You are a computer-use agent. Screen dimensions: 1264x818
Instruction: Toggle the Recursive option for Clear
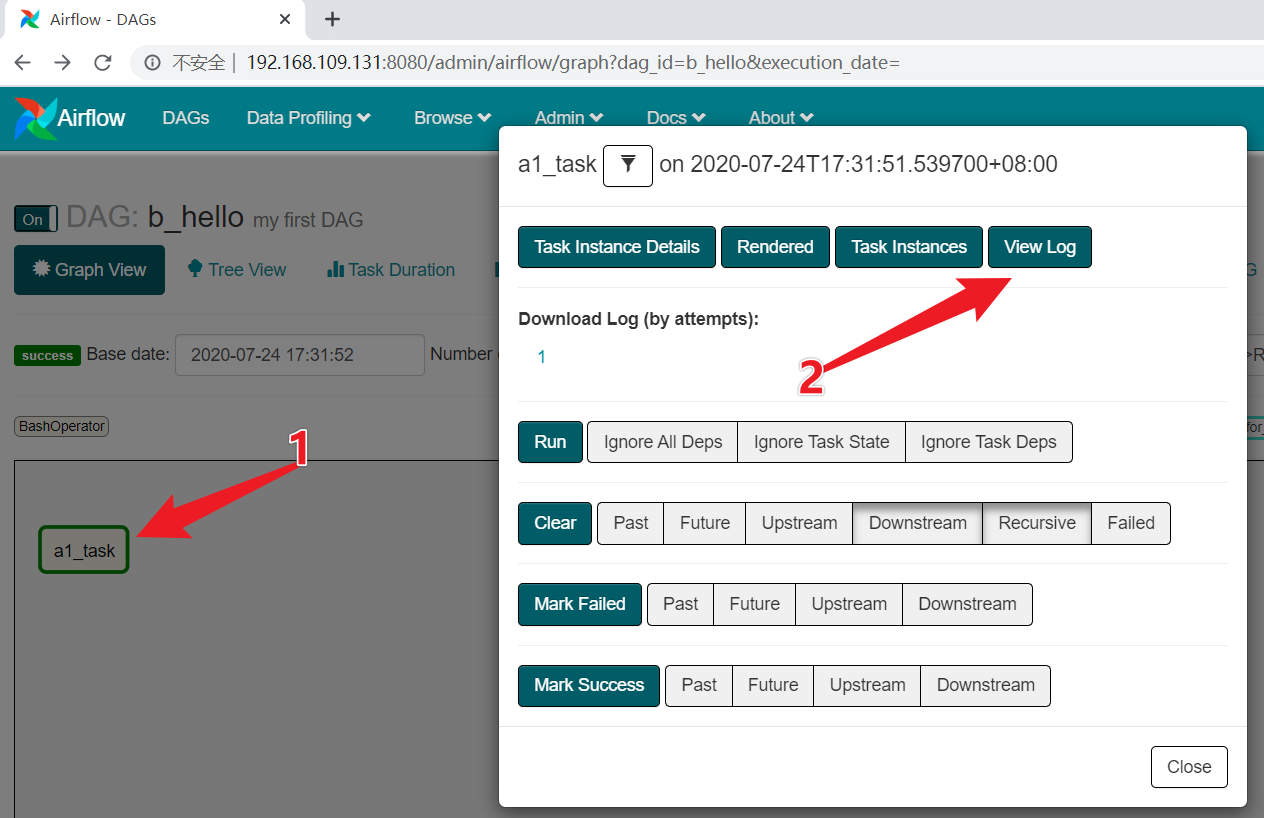(1036, 523)
